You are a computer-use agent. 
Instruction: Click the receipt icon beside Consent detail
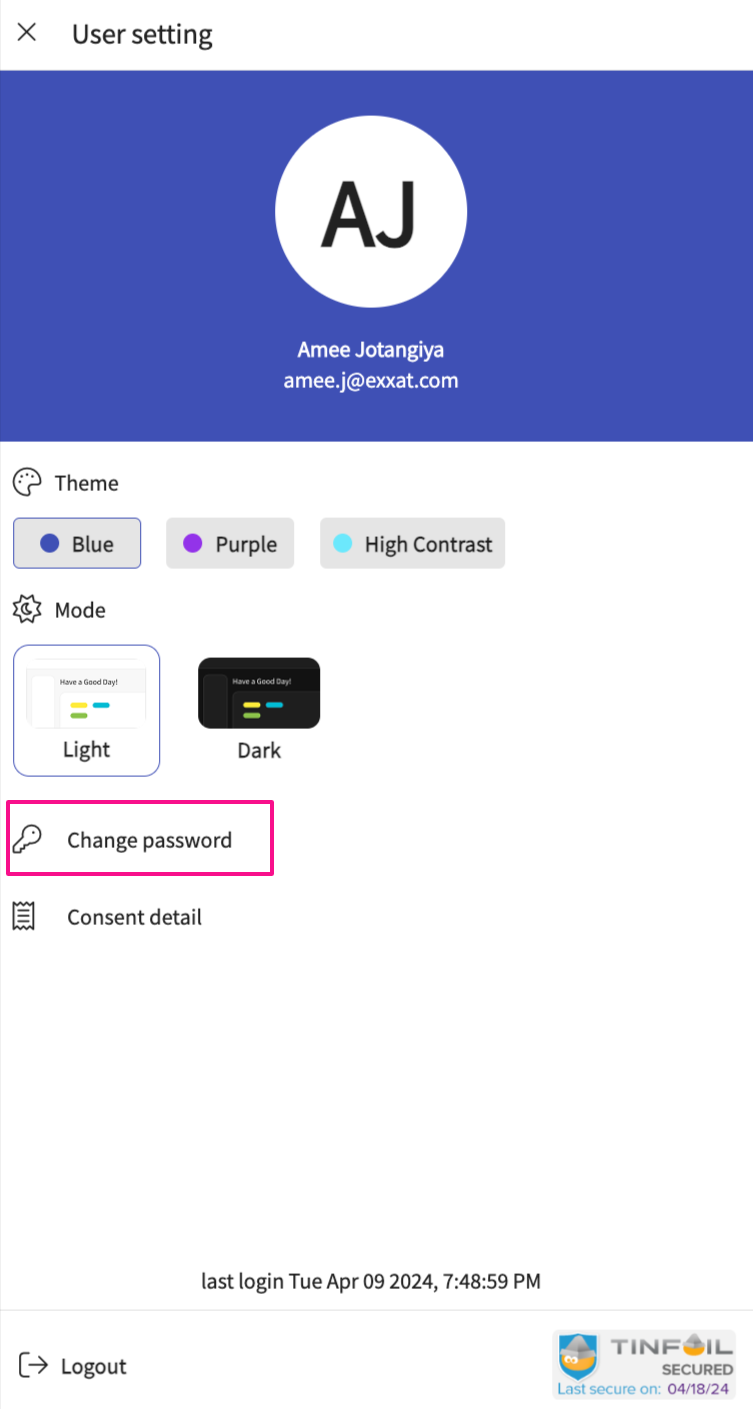24,916
